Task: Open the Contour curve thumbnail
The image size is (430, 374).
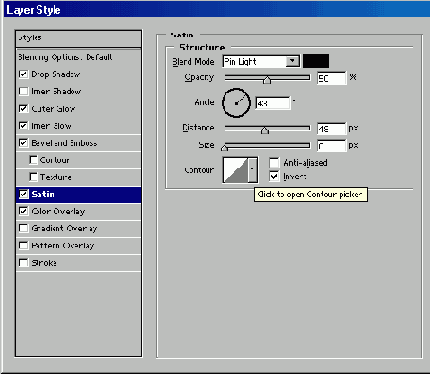Action: [236, 170]
